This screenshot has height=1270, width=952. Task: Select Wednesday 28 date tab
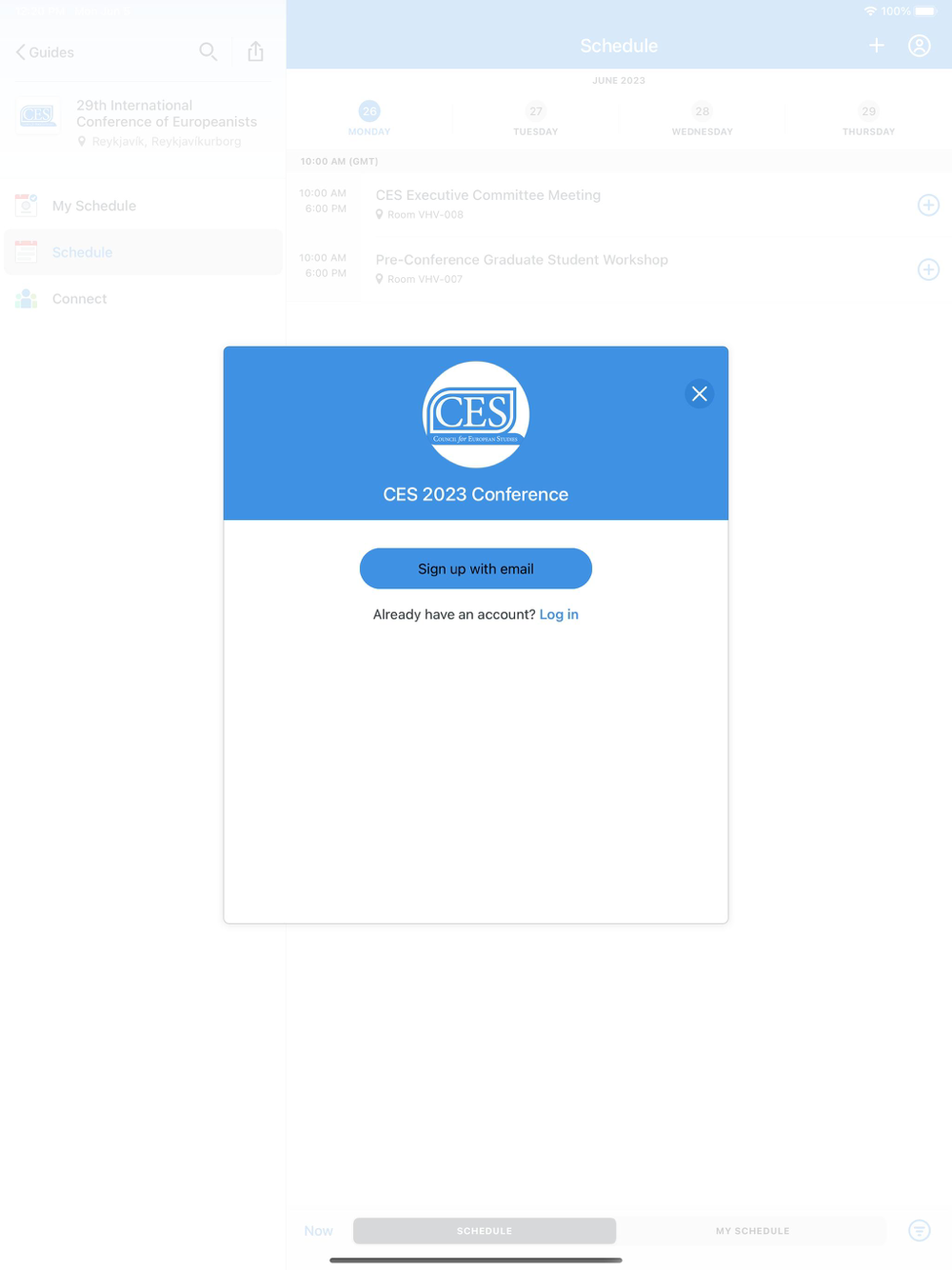(x=703, y=119)
